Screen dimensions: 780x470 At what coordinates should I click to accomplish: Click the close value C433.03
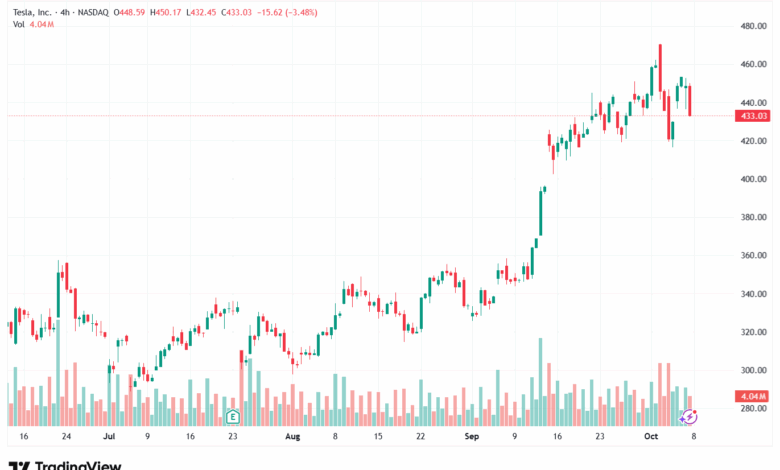(237, 12)
